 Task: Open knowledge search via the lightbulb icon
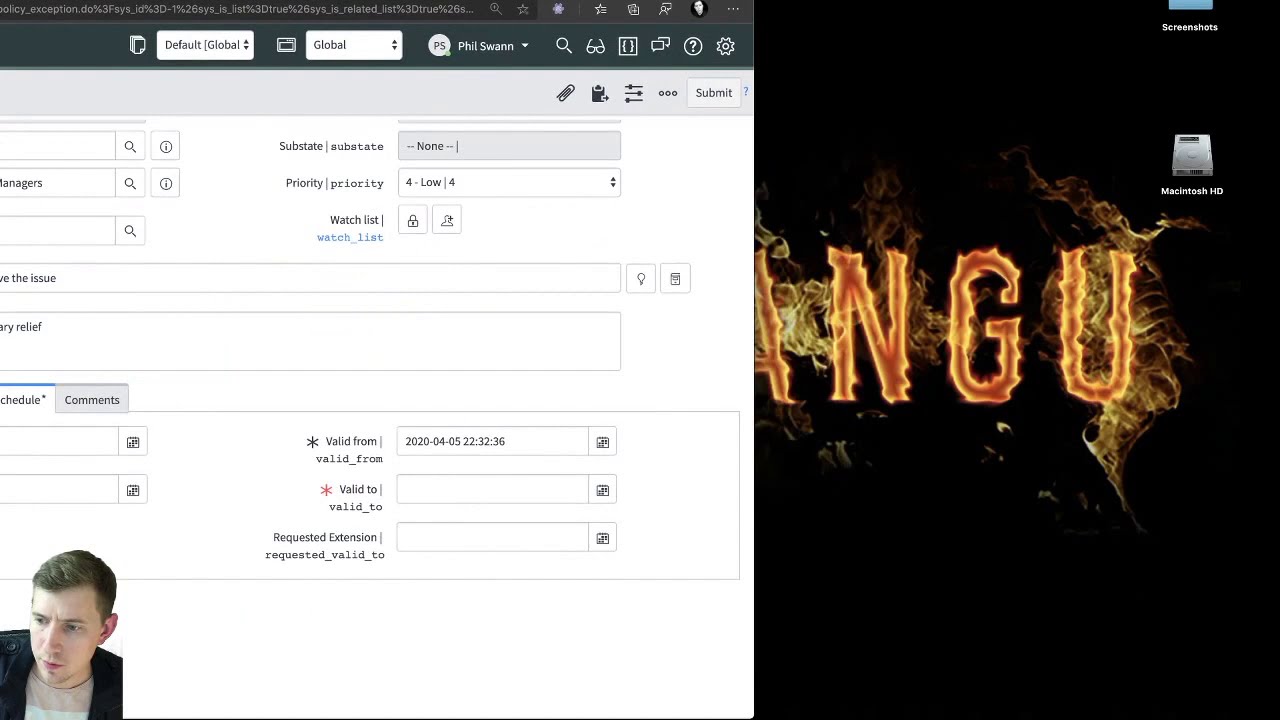pos(641,278)
